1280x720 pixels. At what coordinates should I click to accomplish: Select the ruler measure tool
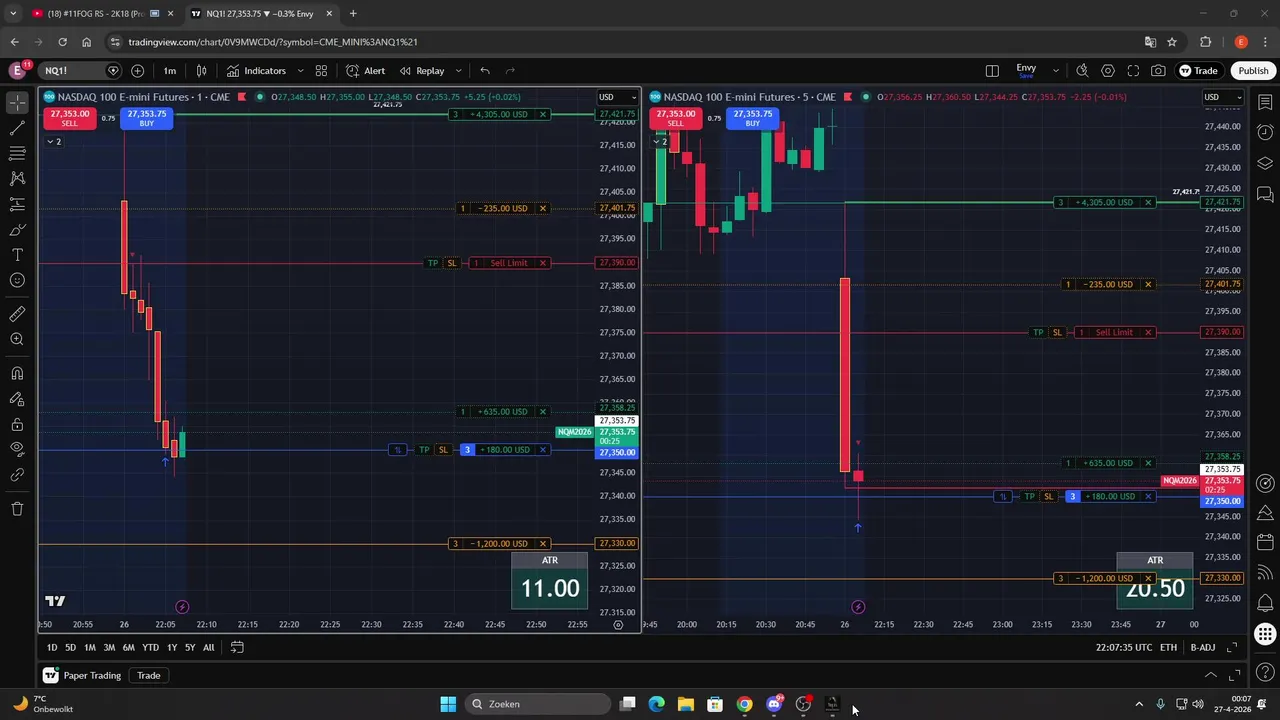[x=17, y=314]
